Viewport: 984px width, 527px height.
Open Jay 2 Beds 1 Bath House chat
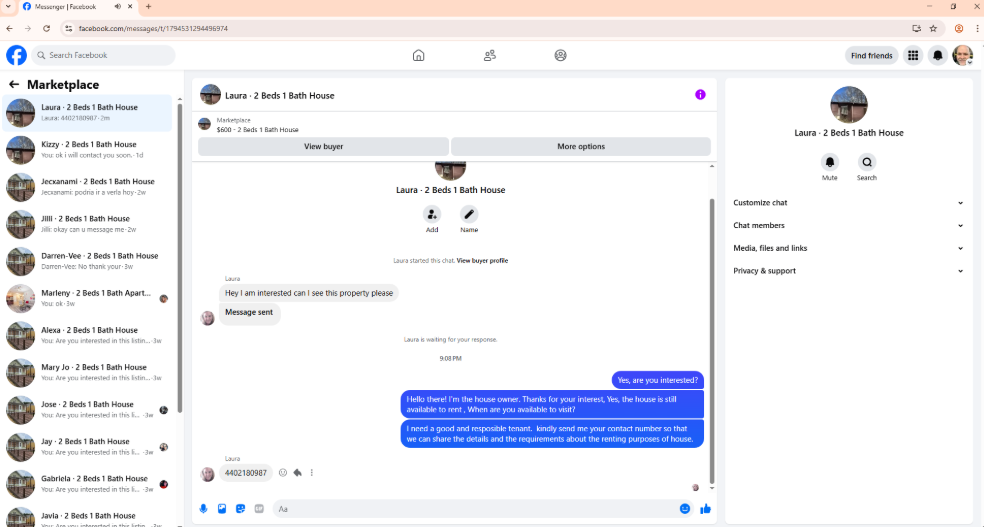point(87,447)
